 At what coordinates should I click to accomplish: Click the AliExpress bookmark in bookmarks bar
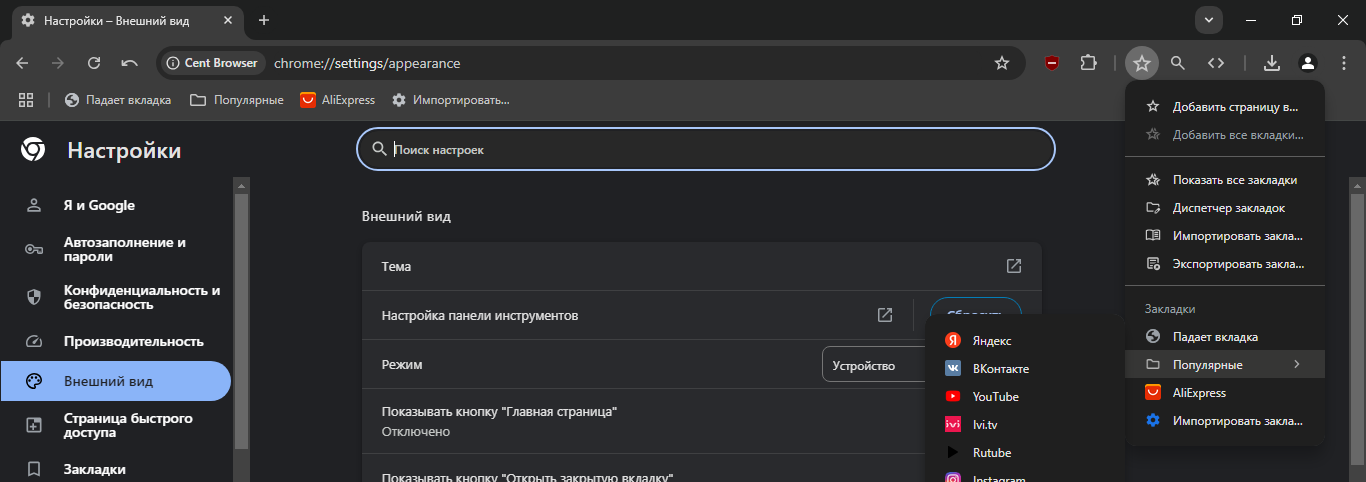click(338, 100)
